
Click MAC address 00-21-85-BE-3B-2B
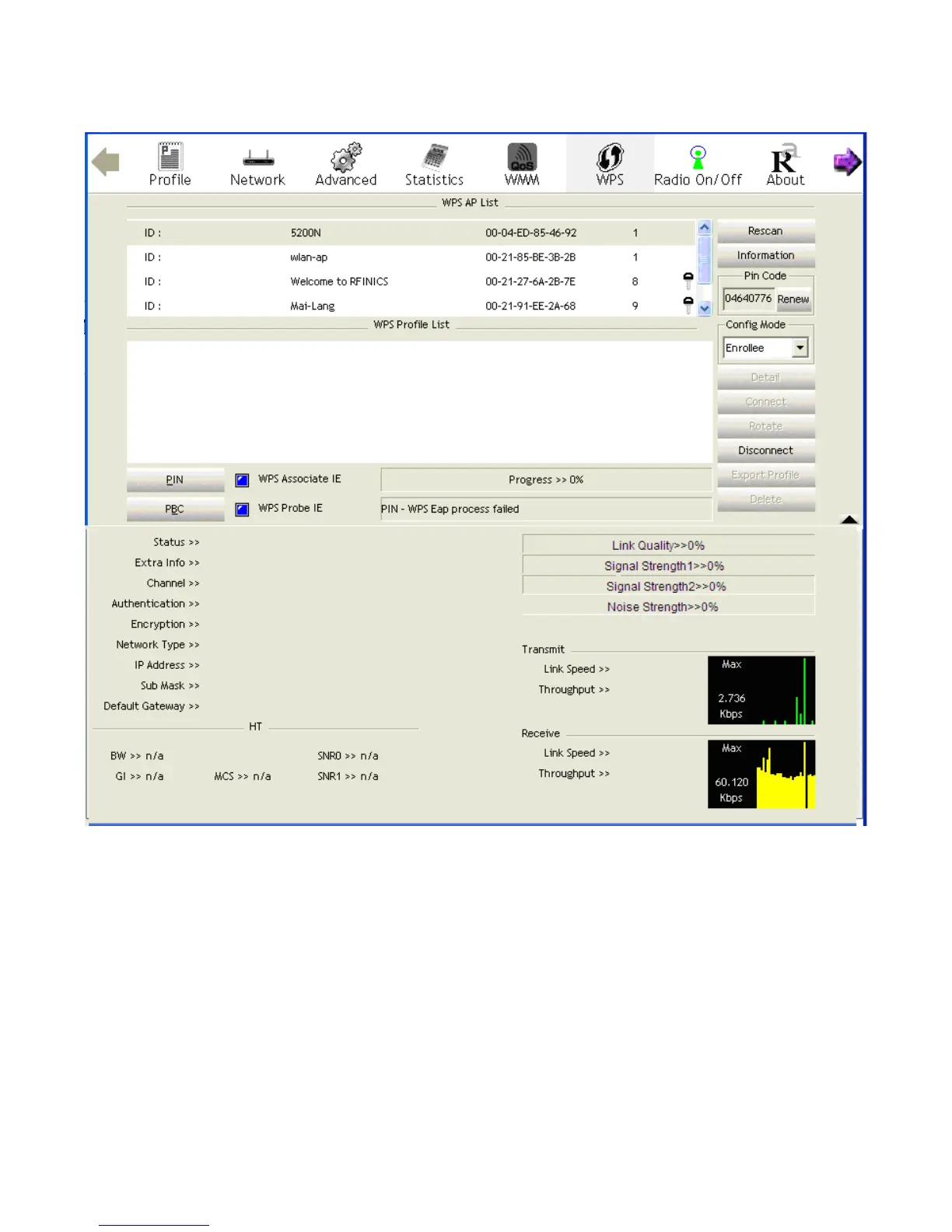click(530, 257)
